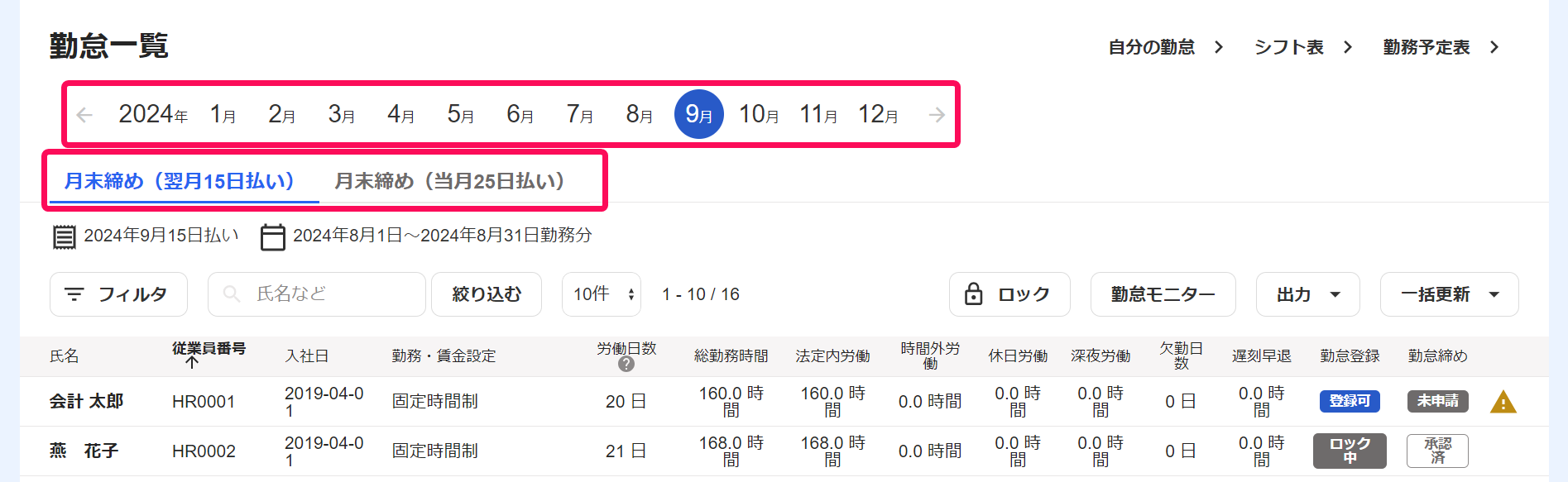Screen dimensions: 1568x482
Task: Click 勤怠締め column header
Action: pos(1438,356)
